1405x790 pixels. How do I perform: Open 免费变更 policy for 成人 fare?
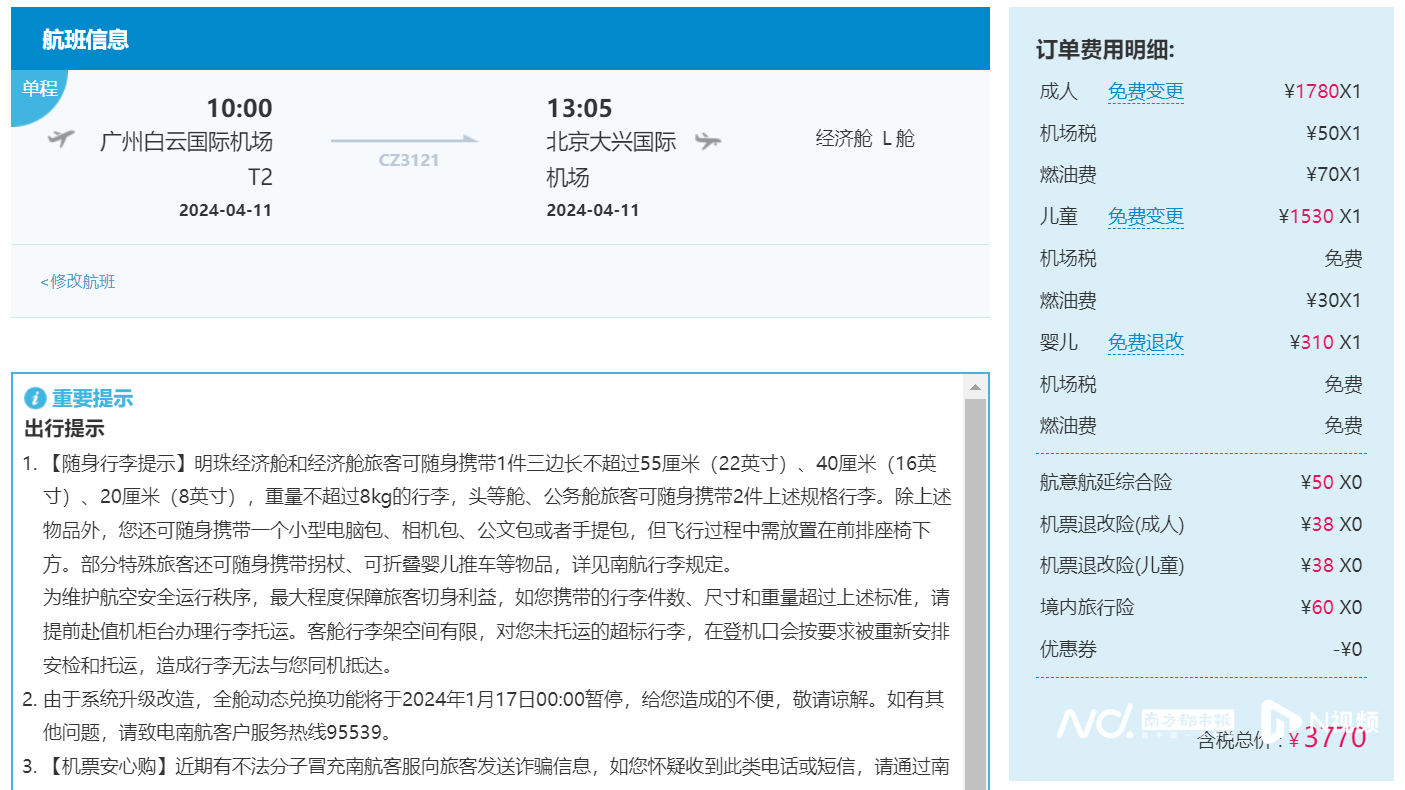pyautogui.click(x=1145, y=92)
